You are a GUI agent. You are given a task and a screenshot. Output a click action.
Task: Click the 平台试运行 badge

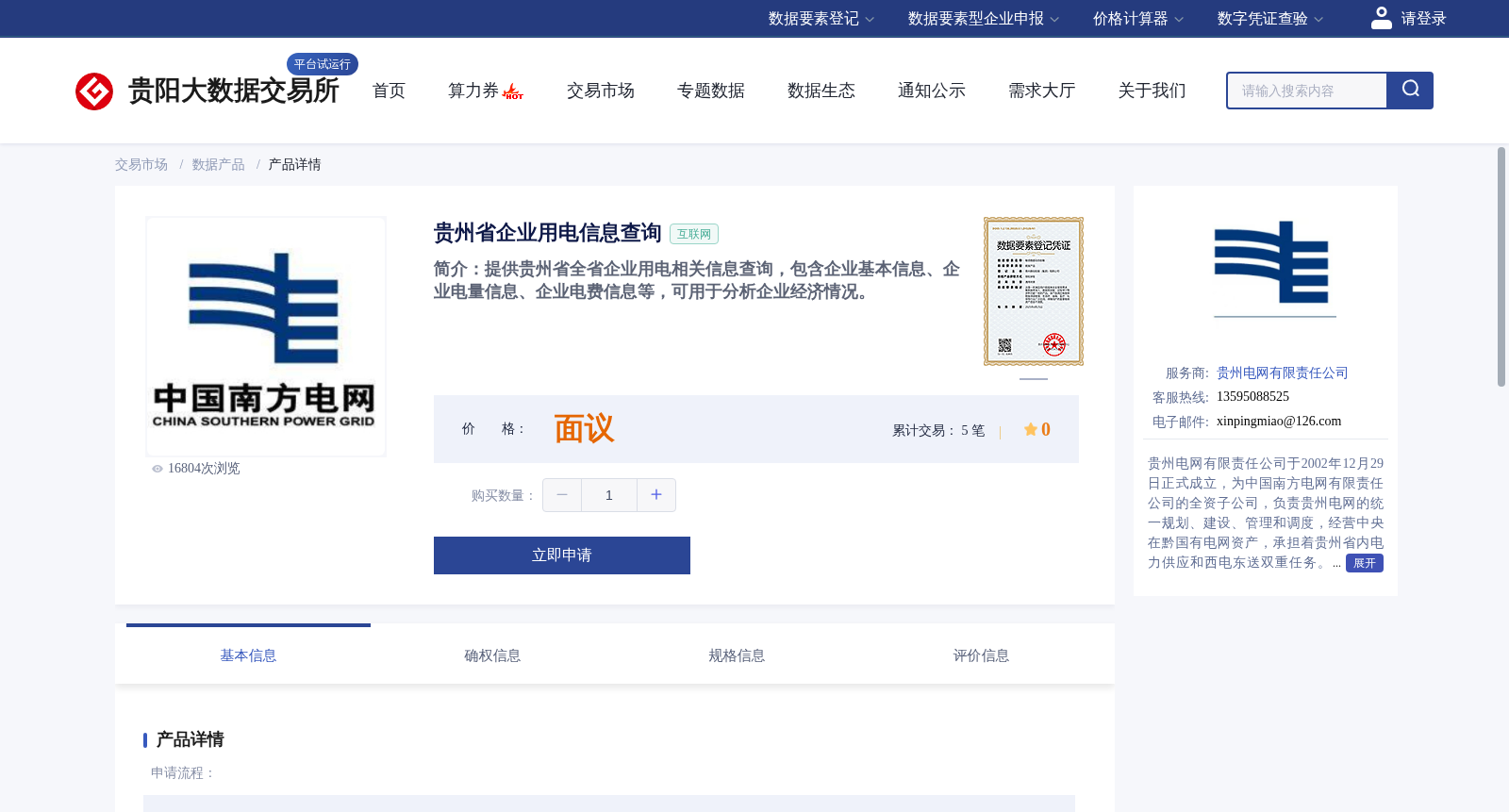coord(323,64)
